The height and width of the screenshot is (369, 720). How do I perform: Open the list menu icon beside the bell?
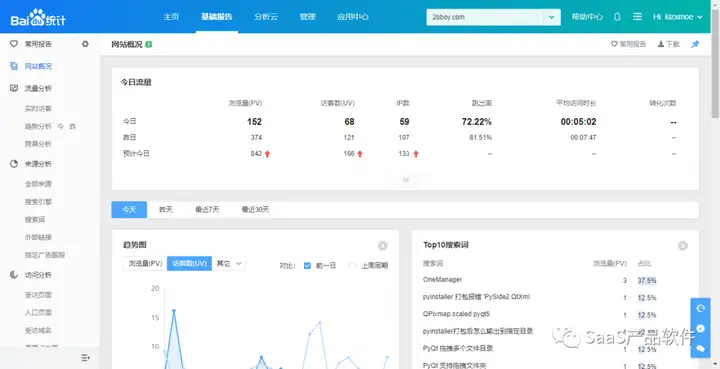coord(637,17)
